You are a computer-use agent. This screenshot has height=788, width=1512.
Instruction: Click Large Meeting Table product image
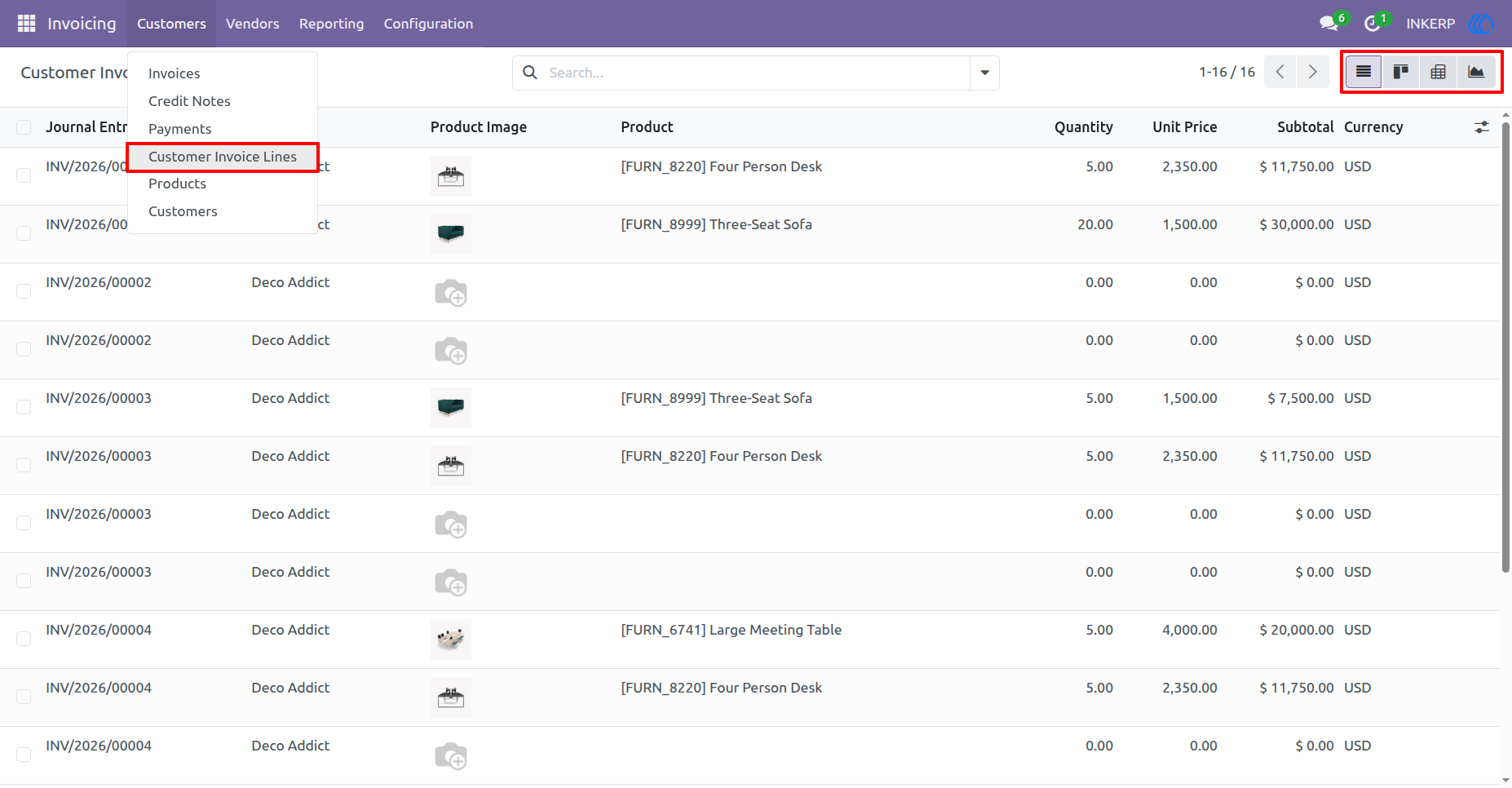(451, 640)
